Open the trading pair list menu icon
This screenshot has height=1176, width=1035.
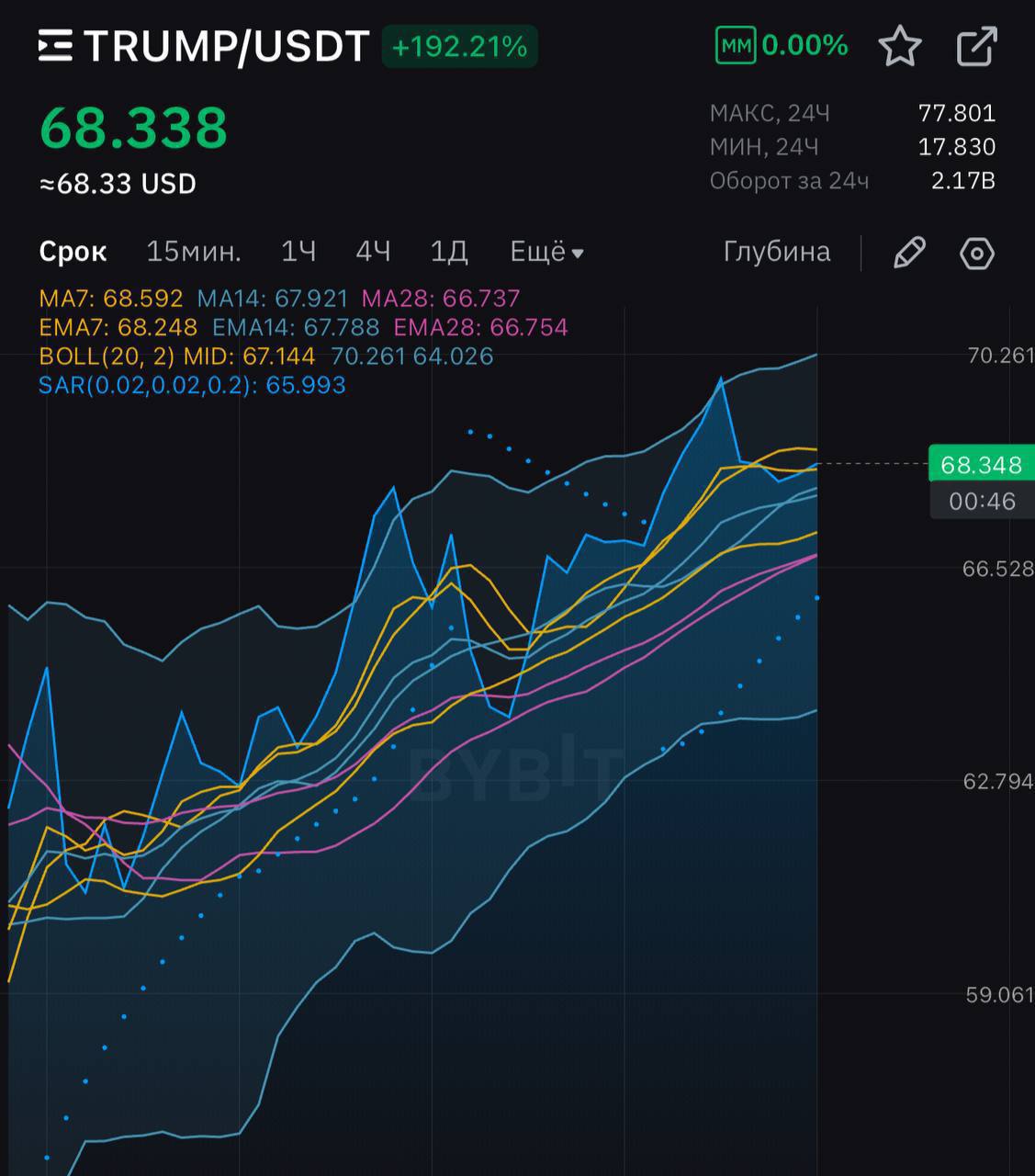coord(55,46)
